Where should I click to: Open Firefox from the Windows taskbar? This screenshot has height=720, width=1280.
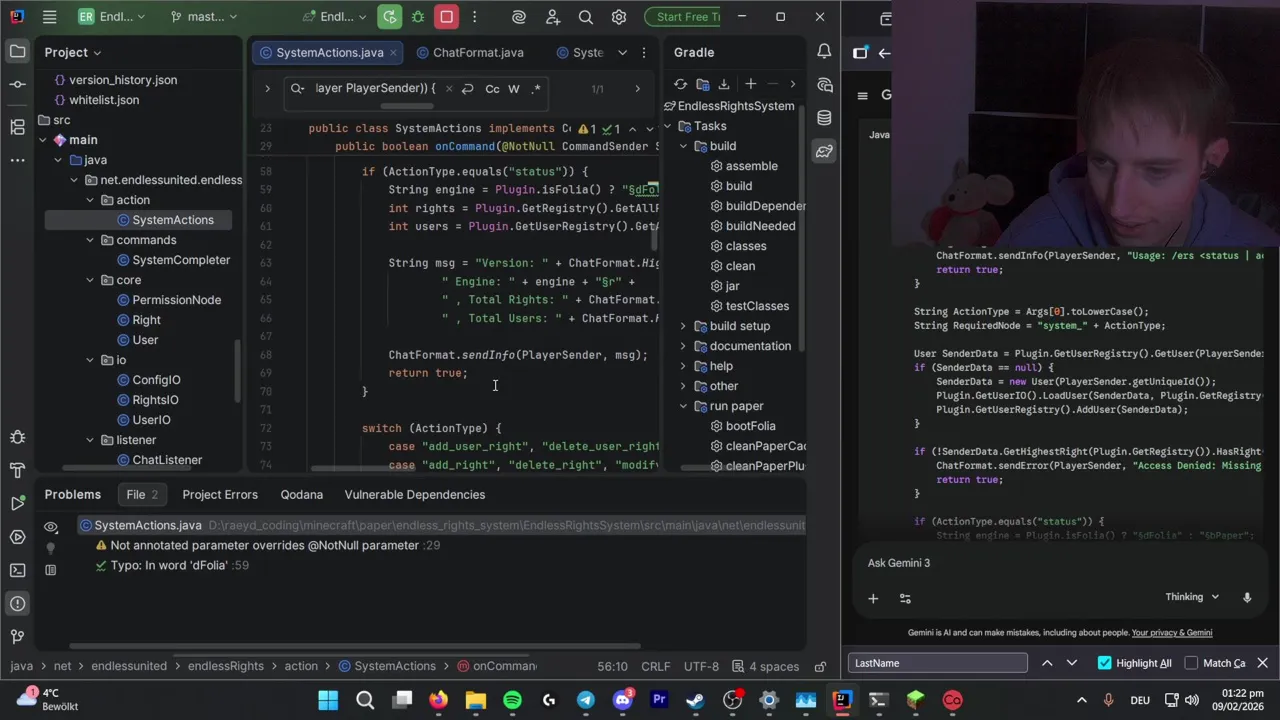[439, 700]
